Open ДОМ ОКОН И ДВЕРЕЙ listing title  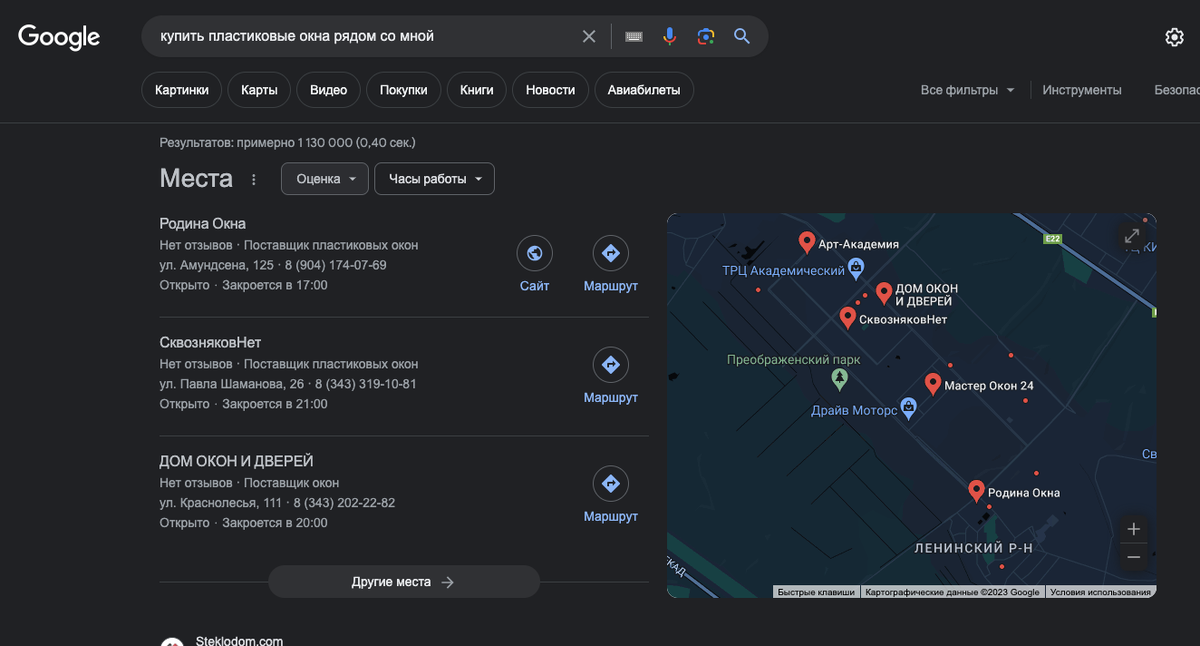tap(237, 461)
